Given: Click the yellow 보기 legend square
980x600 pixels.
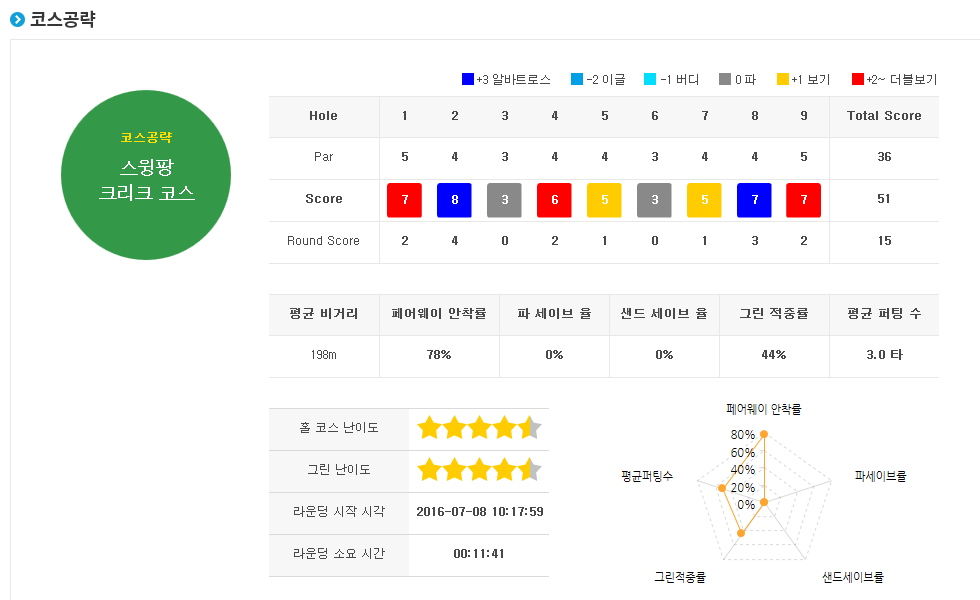Looking at the screenshot, I should click(782, 79).
